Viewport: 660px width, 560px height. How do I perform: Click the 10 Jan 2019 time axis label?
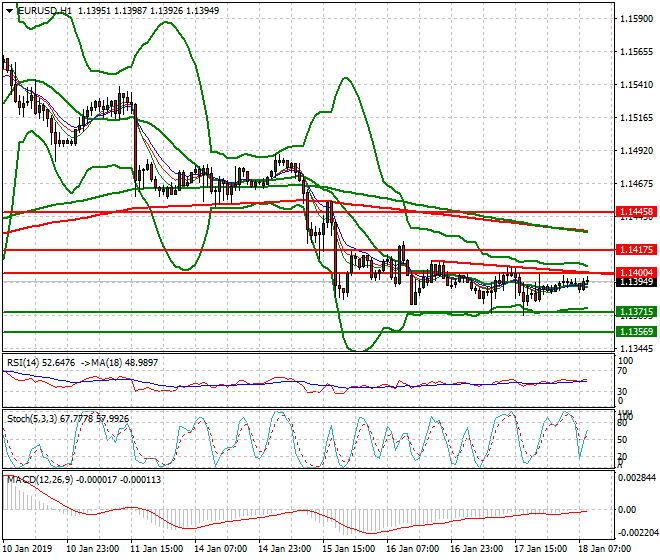[27, 549]
